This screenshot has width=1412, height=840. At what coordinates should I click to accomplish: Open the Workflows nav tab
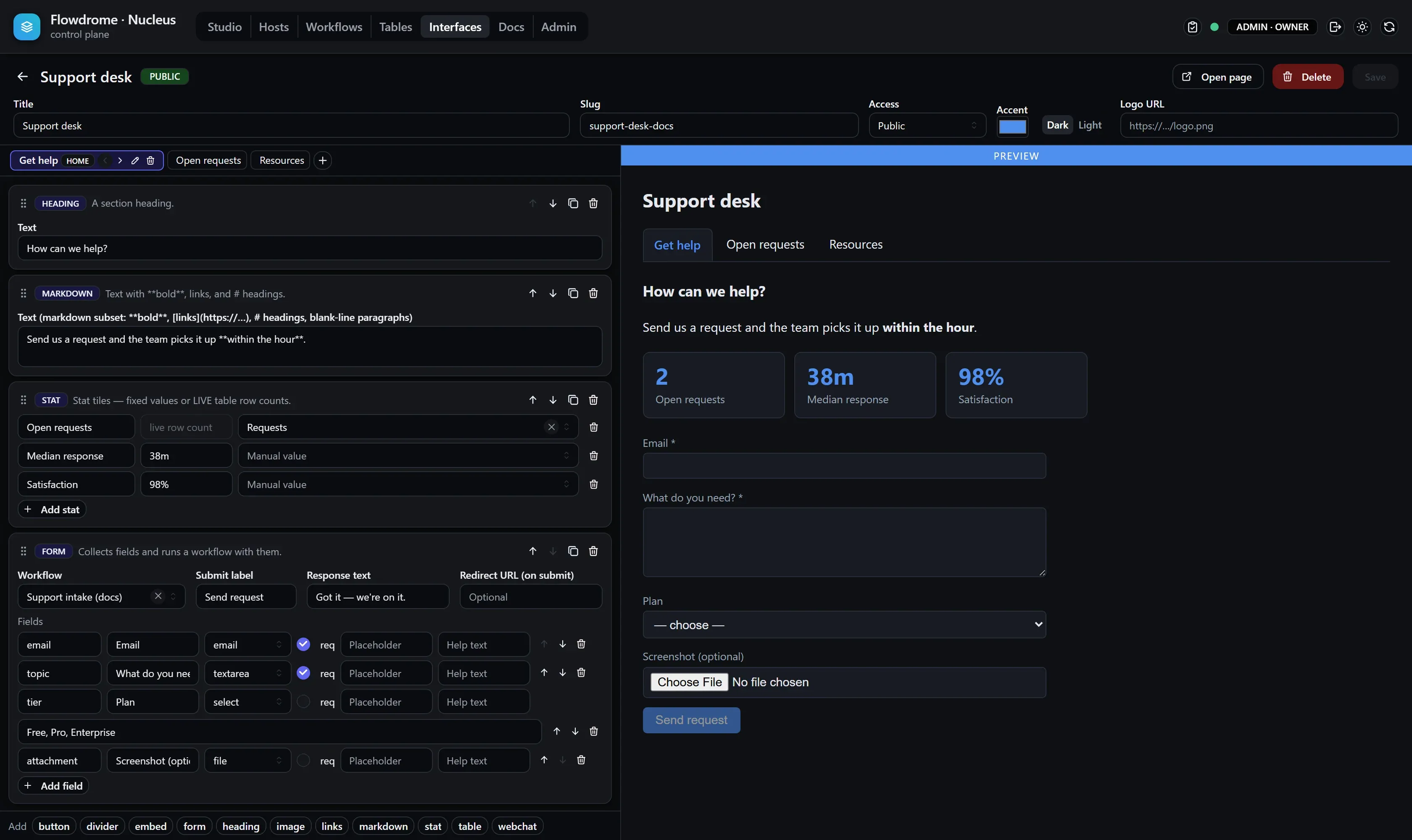pyautogui.click(x=334, y=26)
